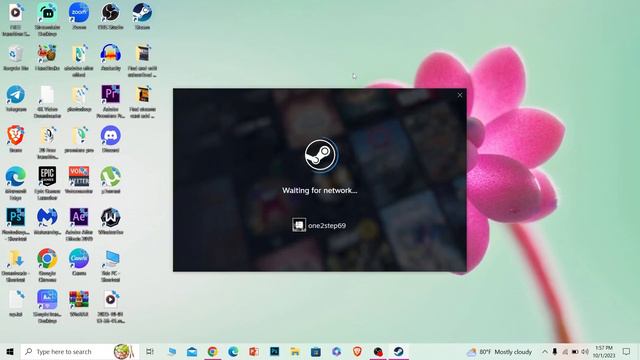Launch Google Chrome from the desktop
This screenshot has height=360, width=640.
(47, 265)
